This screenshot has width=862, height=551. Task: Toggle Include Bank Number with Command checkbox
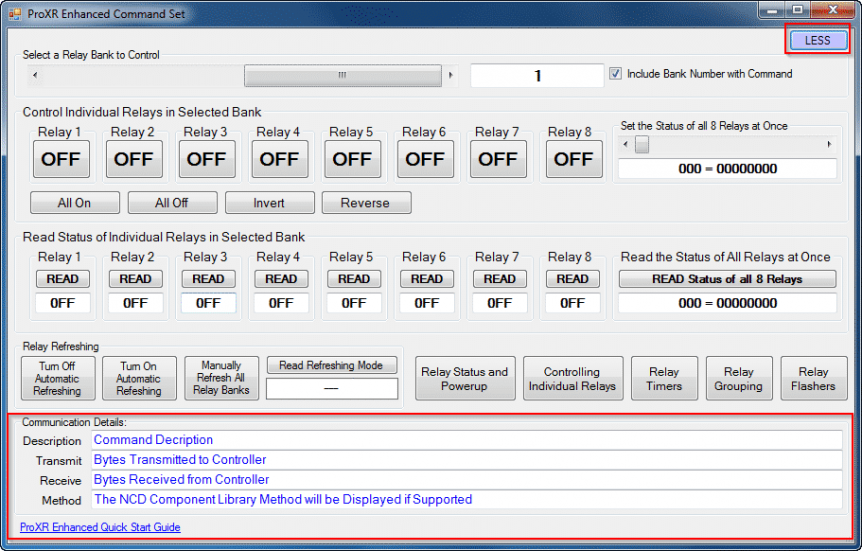coord(616,74)
